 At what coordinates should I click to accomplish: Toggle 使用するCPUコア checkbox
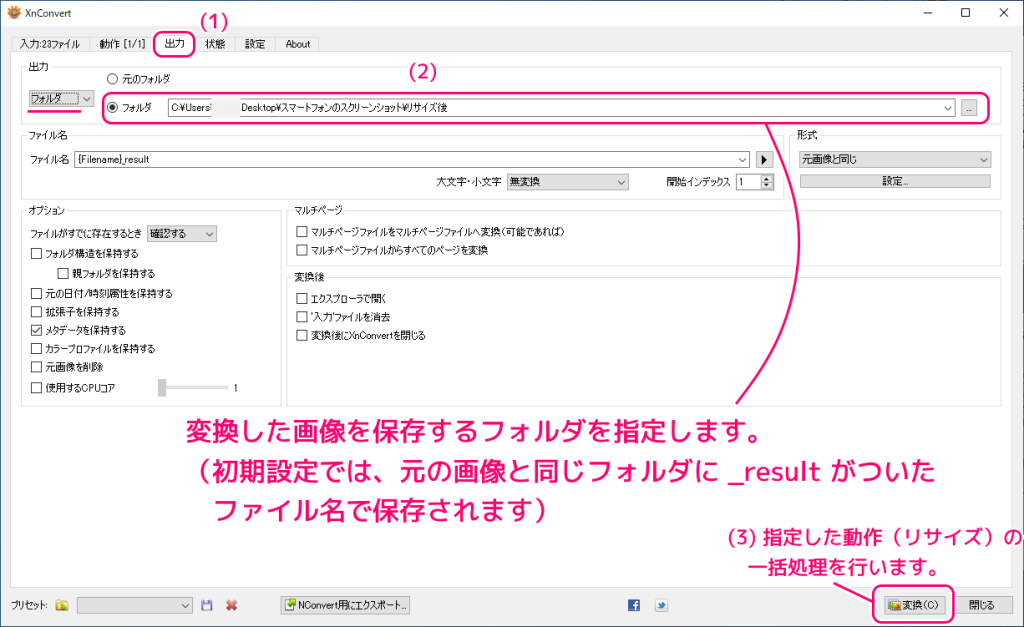37,387
